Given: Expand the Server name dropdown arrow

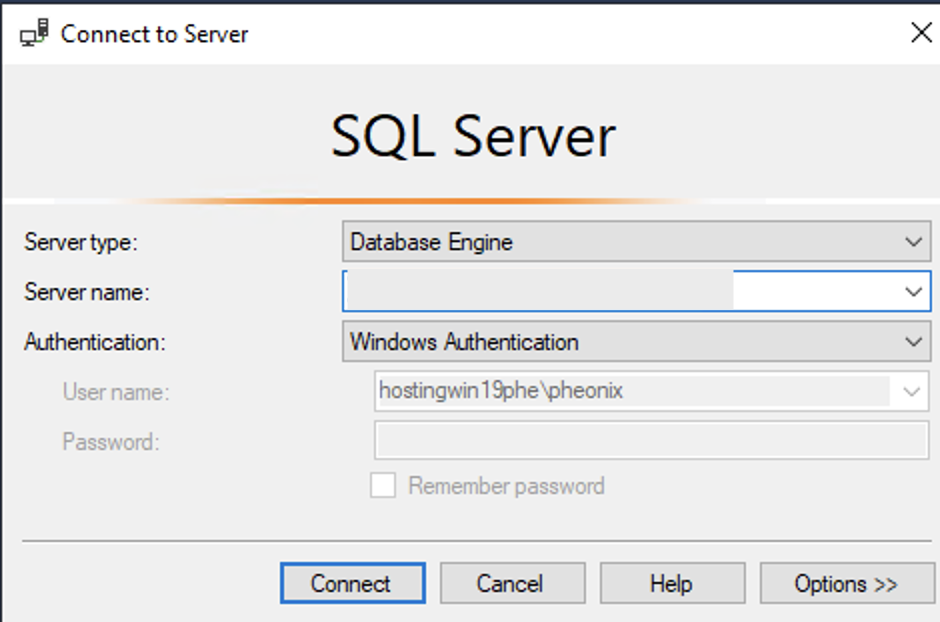Looking at the screenshot, I should coord(912,292).
